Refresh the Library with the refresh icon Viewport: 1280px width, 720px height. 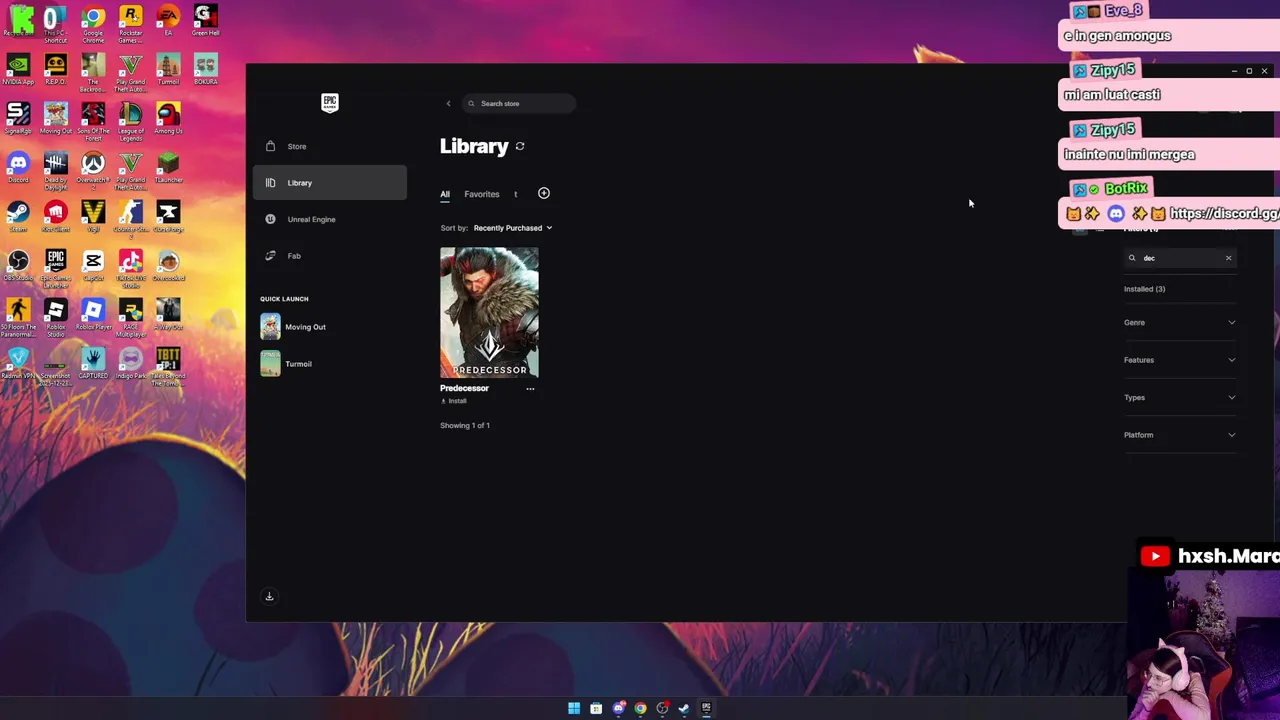point(520,146)
